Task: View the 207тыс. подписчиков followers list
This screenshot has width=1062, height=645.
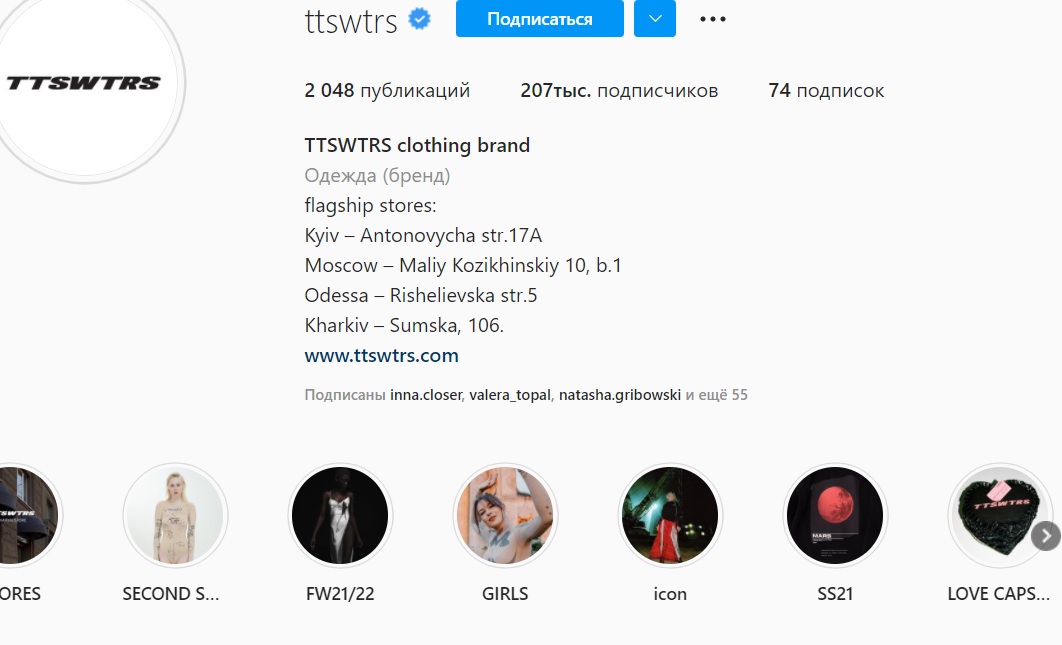Action: tap(619, 90)
